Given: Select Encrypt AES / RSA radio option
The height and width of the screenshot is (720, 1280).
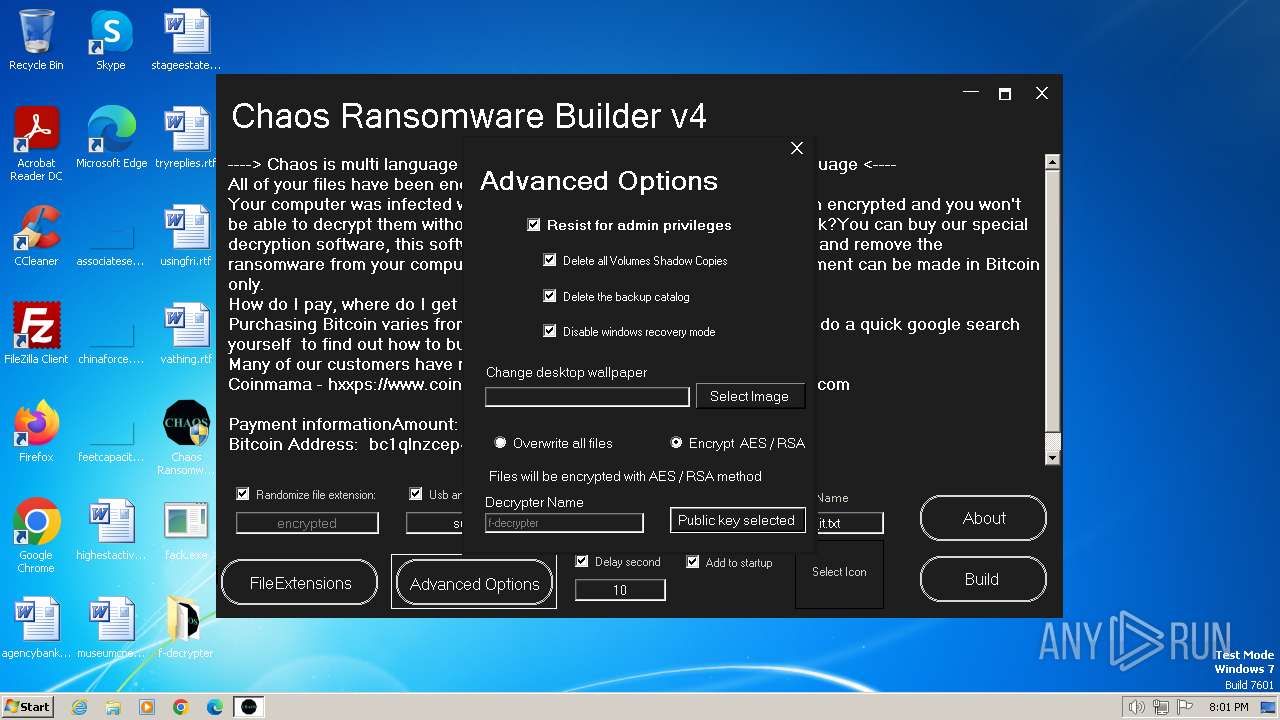Looking at the screenshot, I should (676, 443).
